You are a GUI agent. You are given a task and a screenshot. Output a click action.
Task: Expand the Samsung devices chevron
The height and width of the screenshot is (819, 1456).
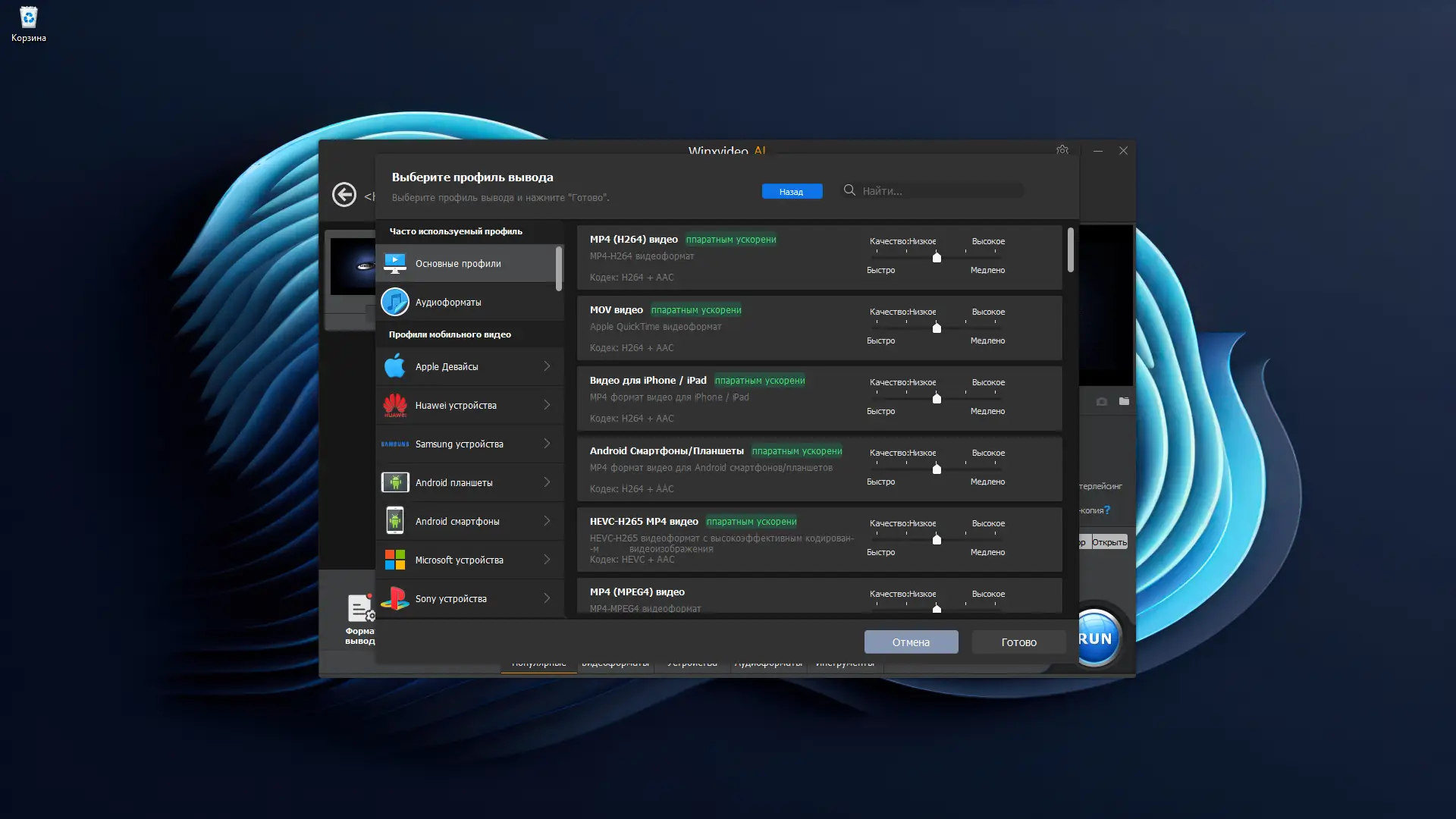[x=547, y=444]
